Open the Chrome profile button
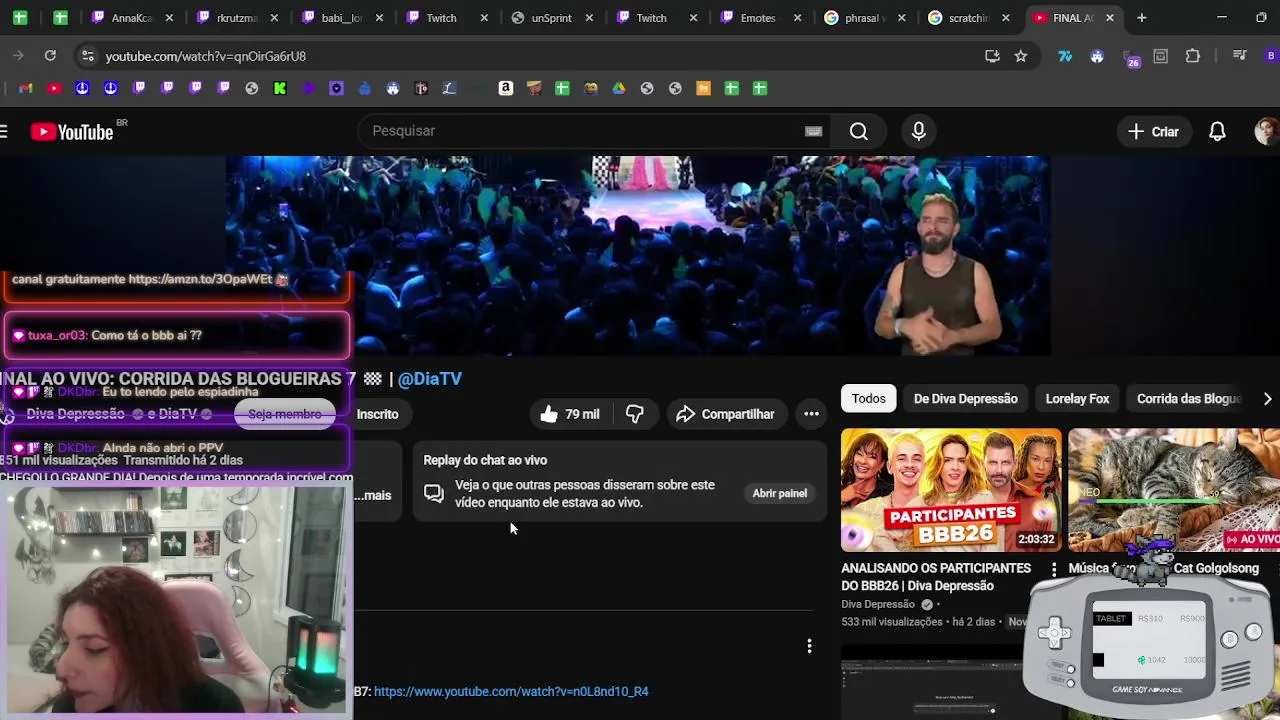1280x720 pixels. [x=1271, y=56]
